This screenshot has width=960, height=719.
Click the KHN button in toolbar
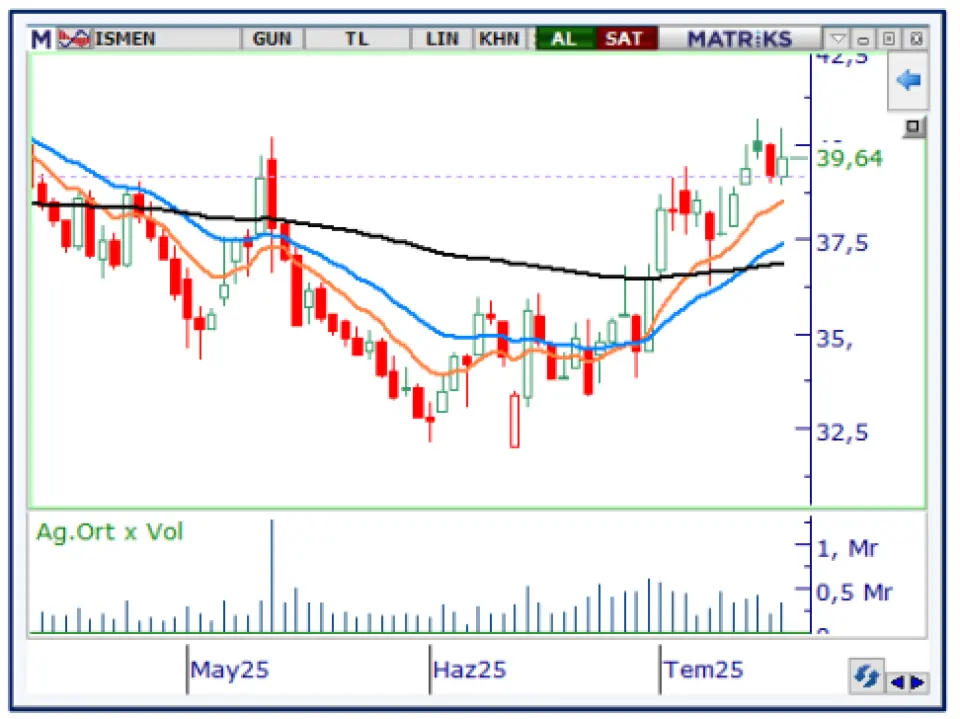point(499,39)
